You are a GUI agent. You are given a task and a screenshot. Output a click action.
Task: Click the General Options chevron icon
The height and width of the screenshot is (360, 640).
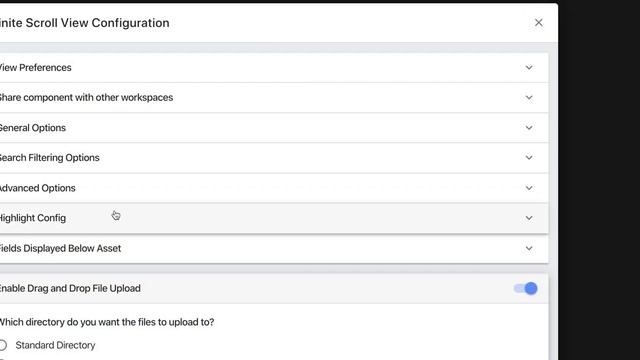tap(529, 128)
